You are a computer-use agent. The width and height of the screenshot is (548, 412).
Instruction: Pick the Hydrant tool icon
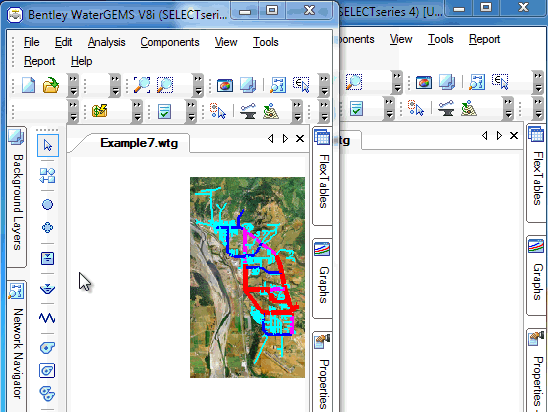pyautogui.click(x=47, y=228)
